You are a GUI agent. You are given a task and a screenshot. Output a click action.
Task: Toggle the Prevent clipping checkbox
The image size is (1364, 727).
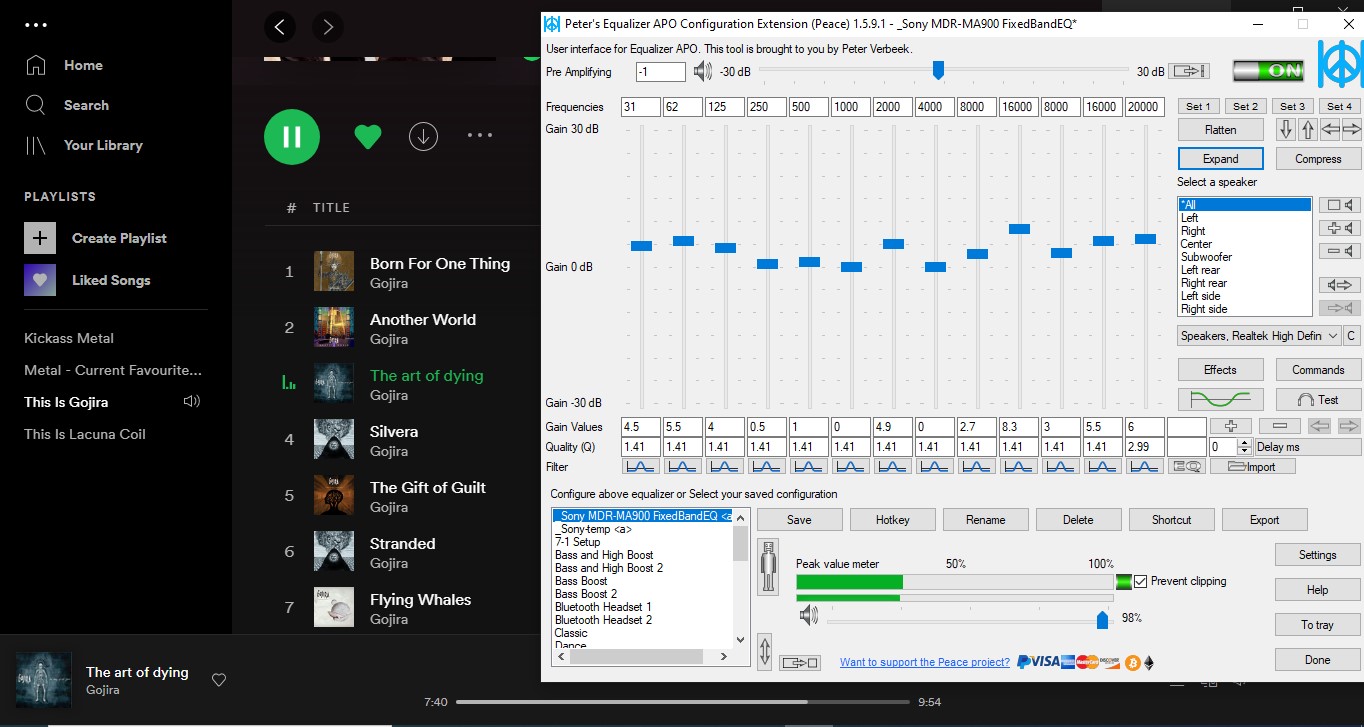(1140, 581)
